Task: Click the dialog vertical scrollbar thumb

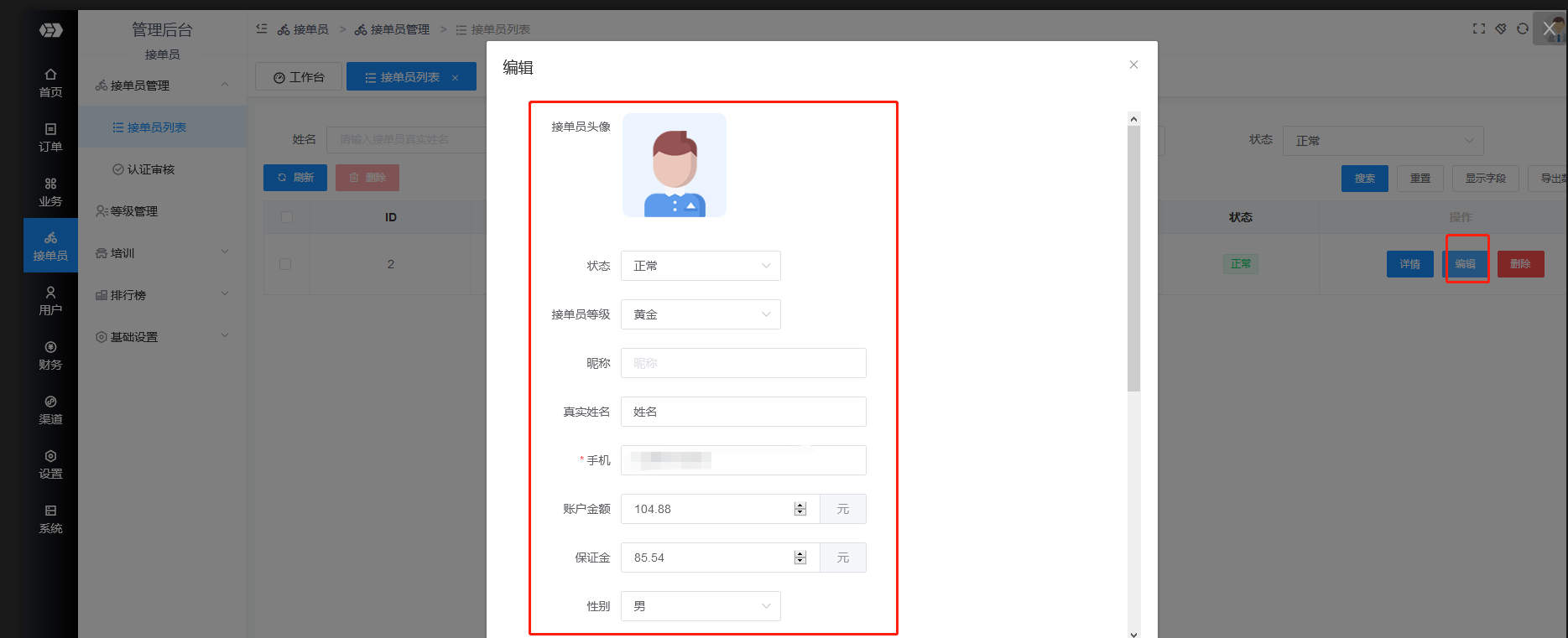Action: click(x=1134, y=259)
